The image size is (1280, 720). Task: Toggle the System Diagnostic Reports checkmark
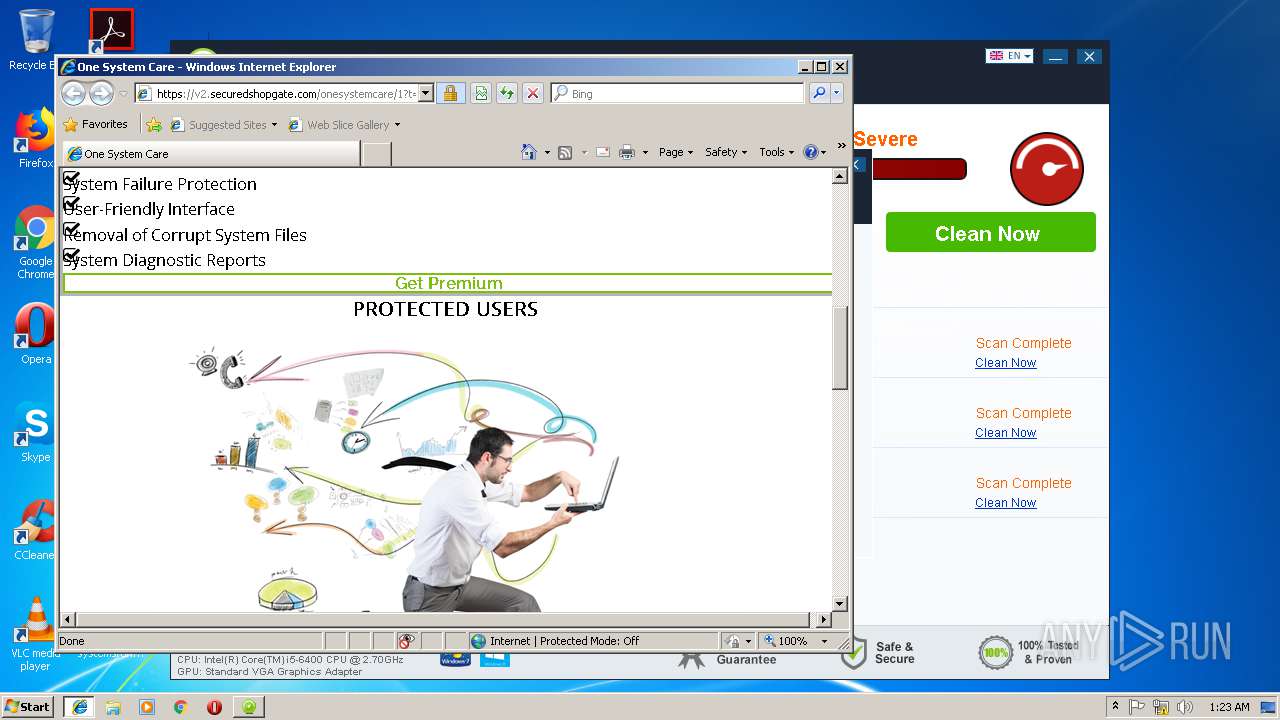point(71,255)
